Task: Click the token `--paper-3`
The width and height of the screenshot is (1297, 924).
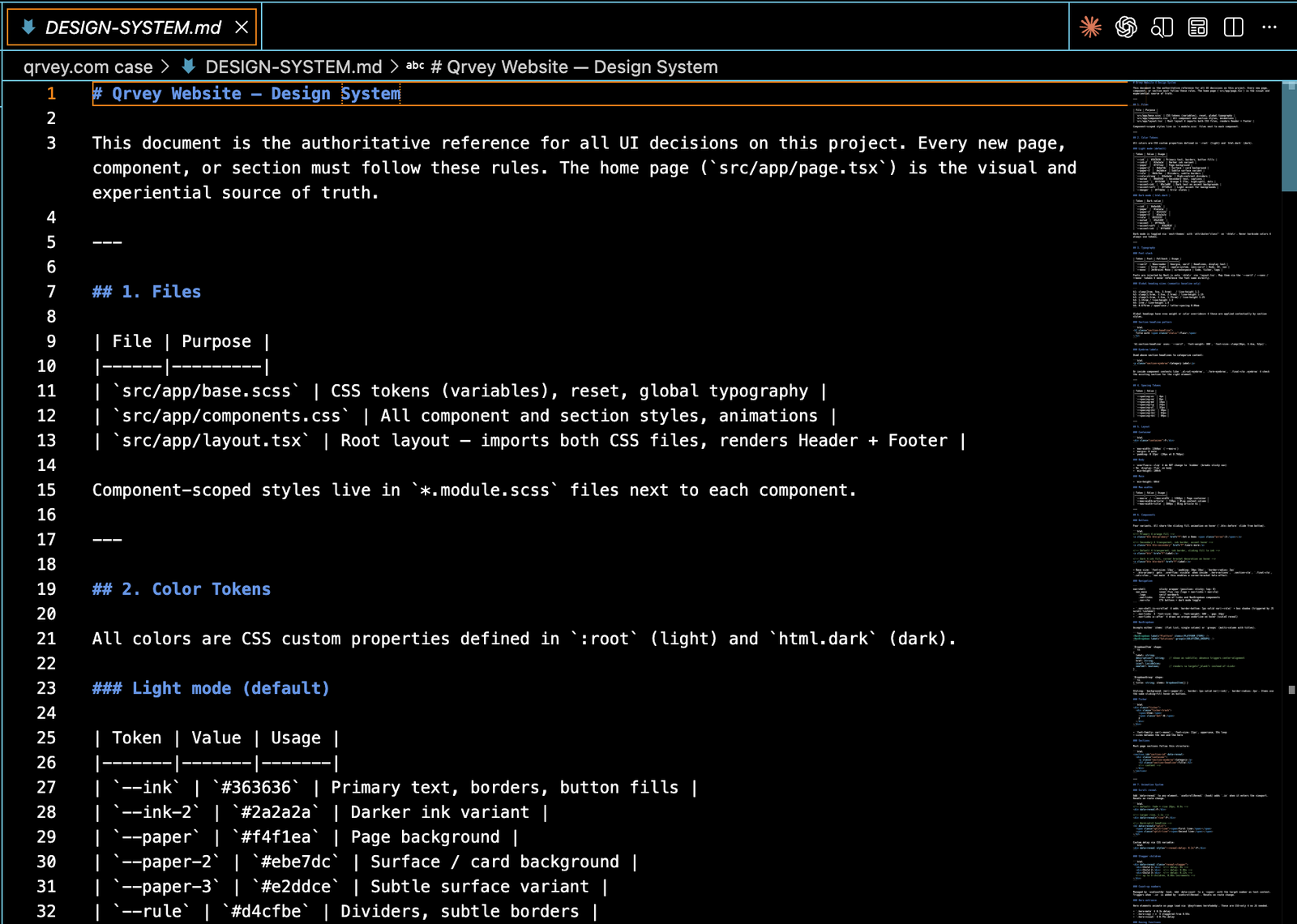Action: pyautogui.click(x=167, y=887)
